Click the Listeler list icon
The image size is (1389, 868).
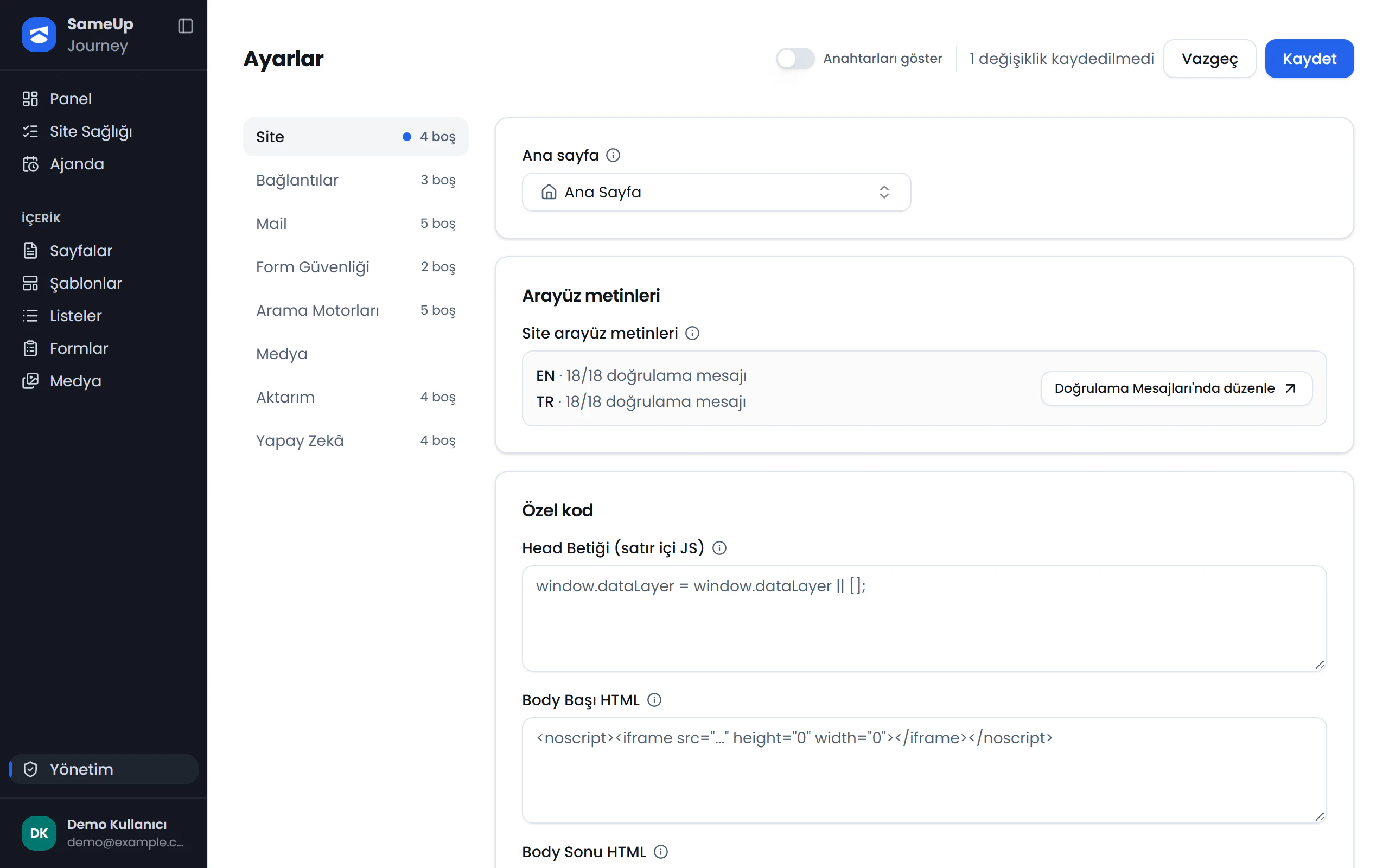click(30, 316)
